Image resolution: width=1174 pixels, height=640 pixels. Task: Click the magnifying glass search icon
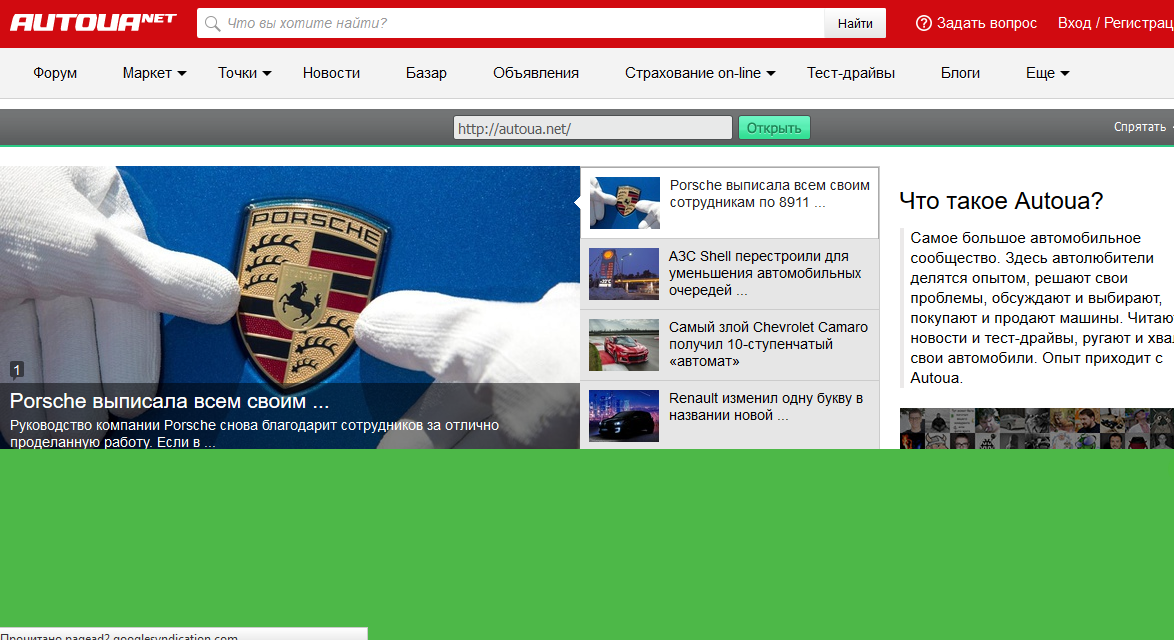[212, 23]
